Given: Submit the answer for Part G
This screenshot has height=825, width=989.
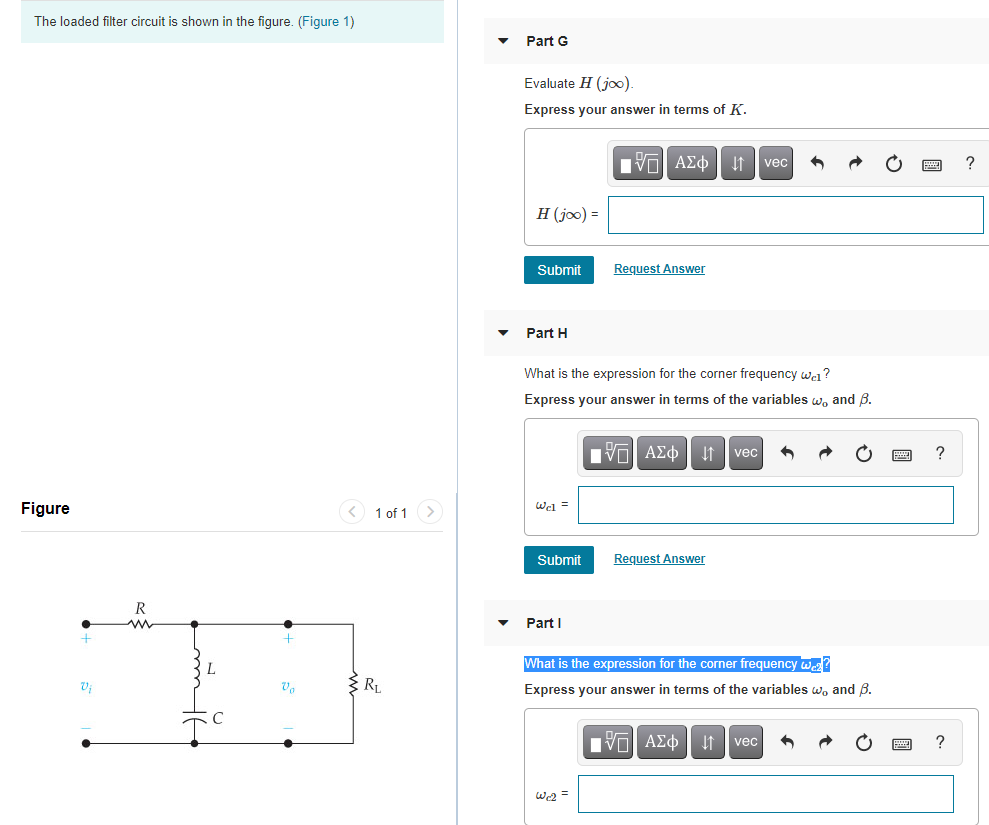Looking at the screenshot, I should [558, 269].
